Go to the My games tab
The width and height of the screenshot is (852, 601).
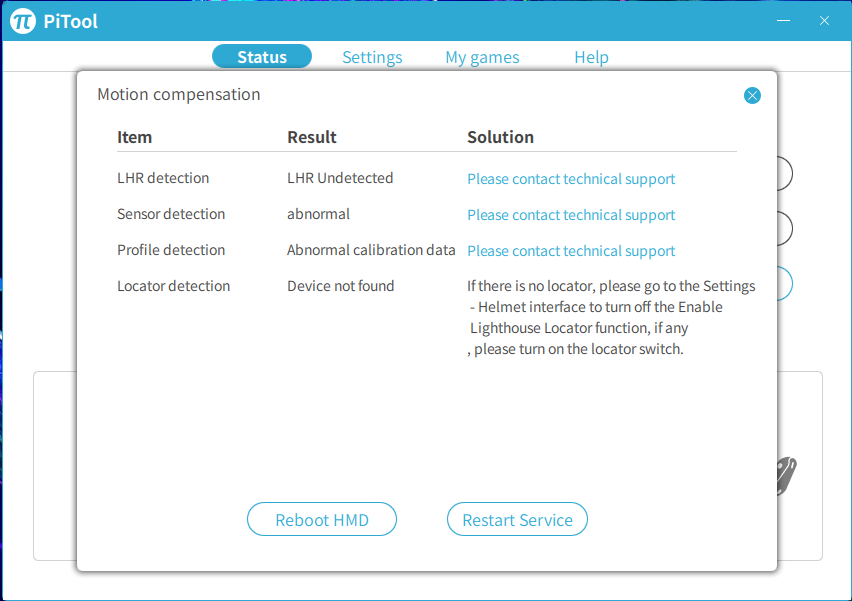coord(482,57)
